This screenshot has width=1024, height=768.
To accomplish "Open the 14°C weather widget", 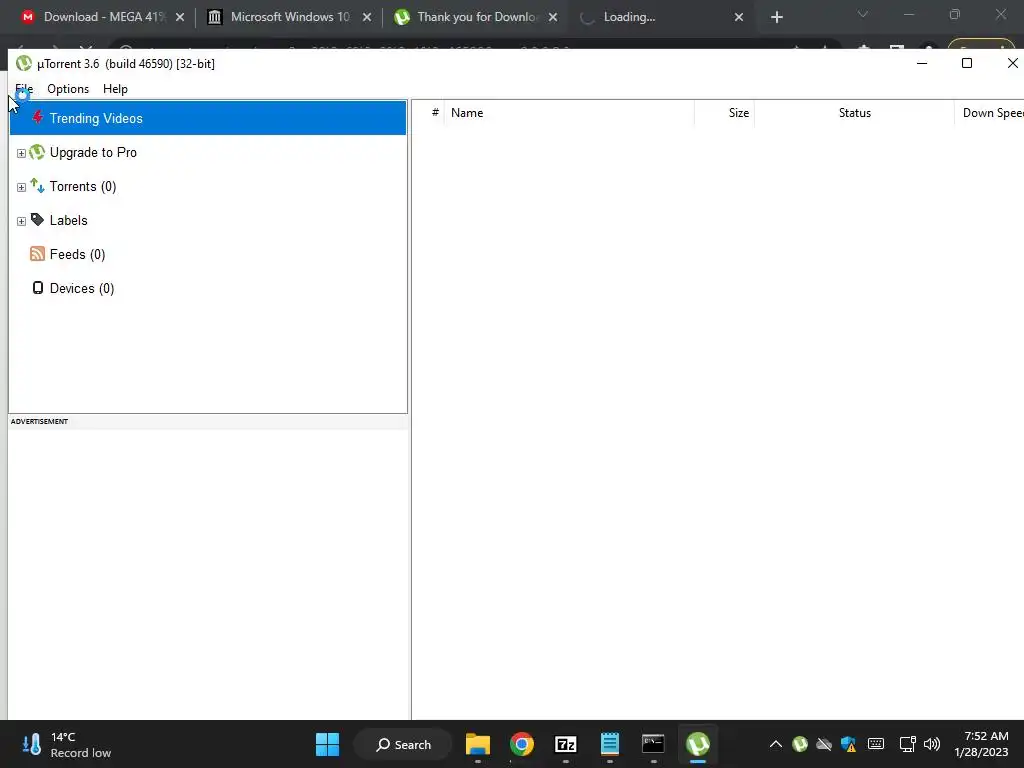I will (x=66, y=744).
